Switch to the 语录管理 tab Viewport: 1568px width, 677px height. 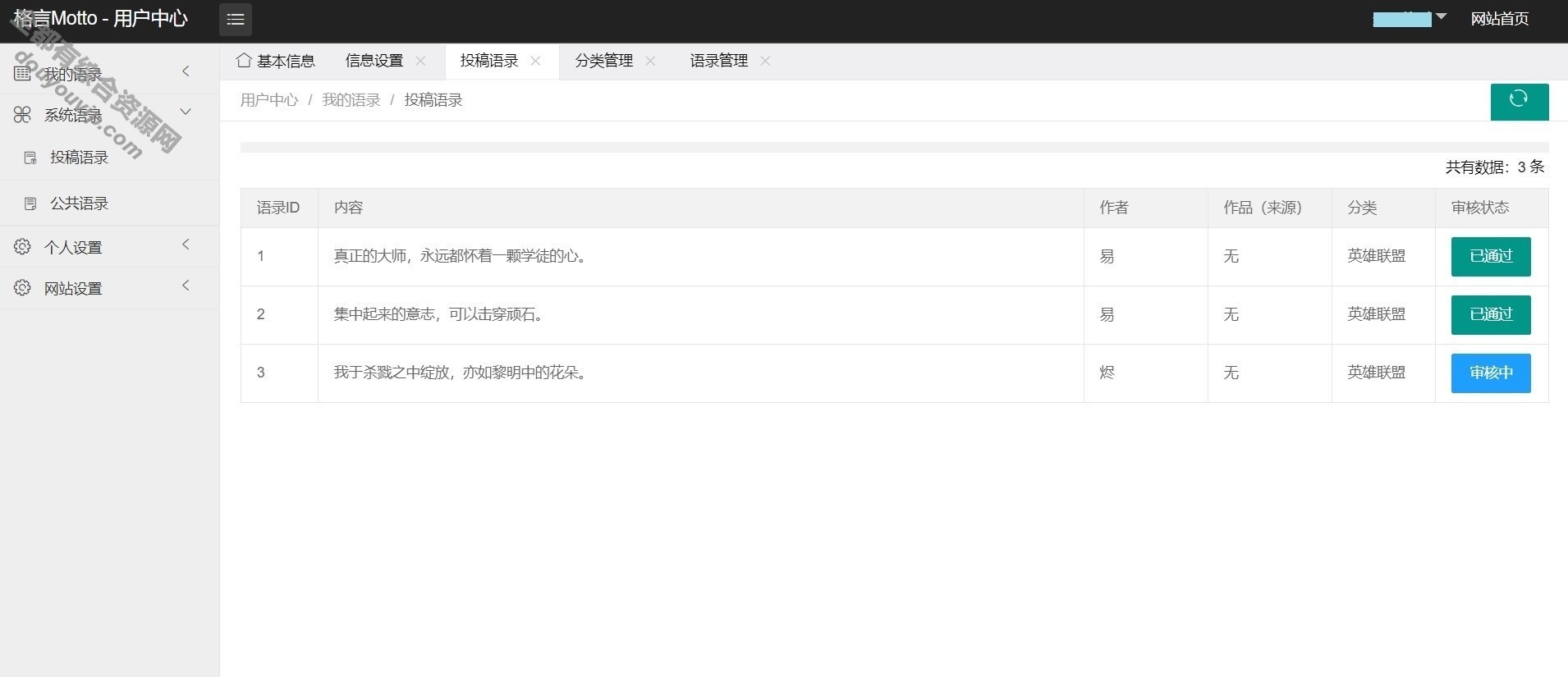(719, 61)
